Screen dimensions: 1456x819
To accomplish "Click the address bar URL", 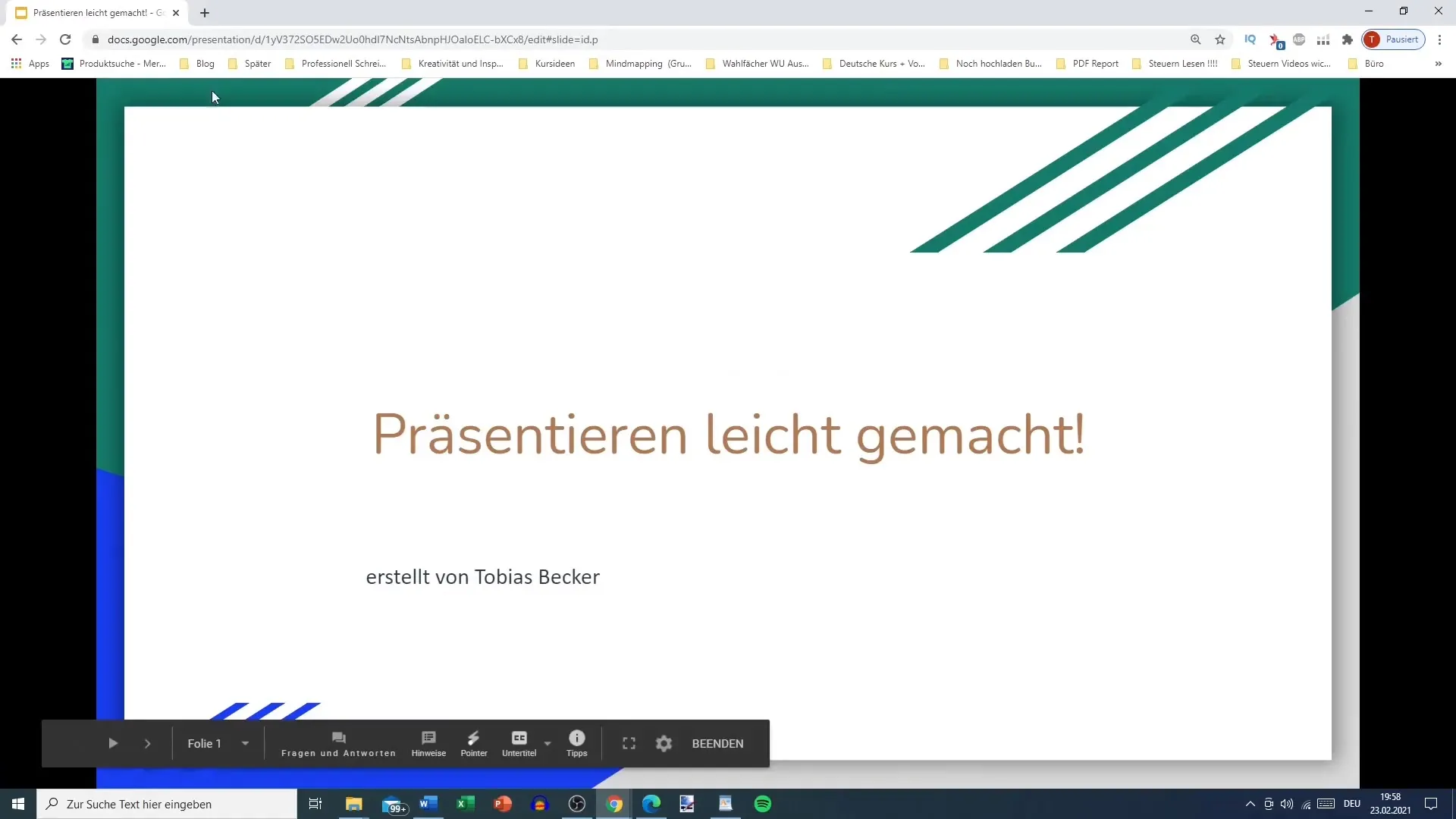I will [x=353, y=39].
